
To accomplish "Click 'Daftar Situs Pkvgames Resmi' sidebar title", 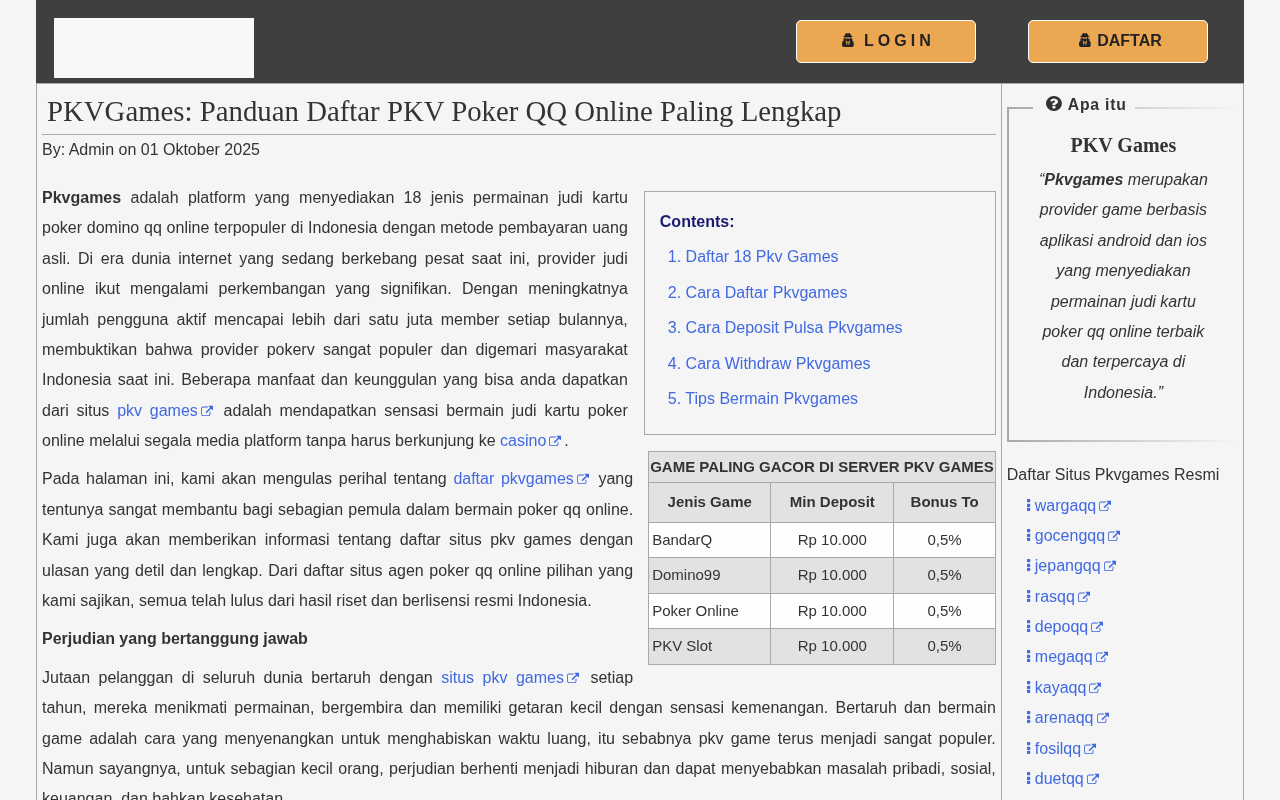I will [1113, 475].
